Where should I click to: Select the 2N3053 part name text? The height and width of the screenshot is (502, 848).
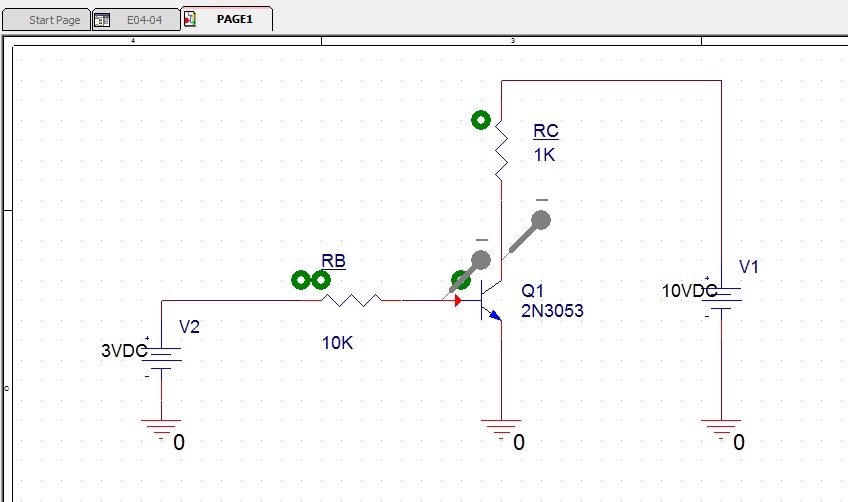coord(552,311)
